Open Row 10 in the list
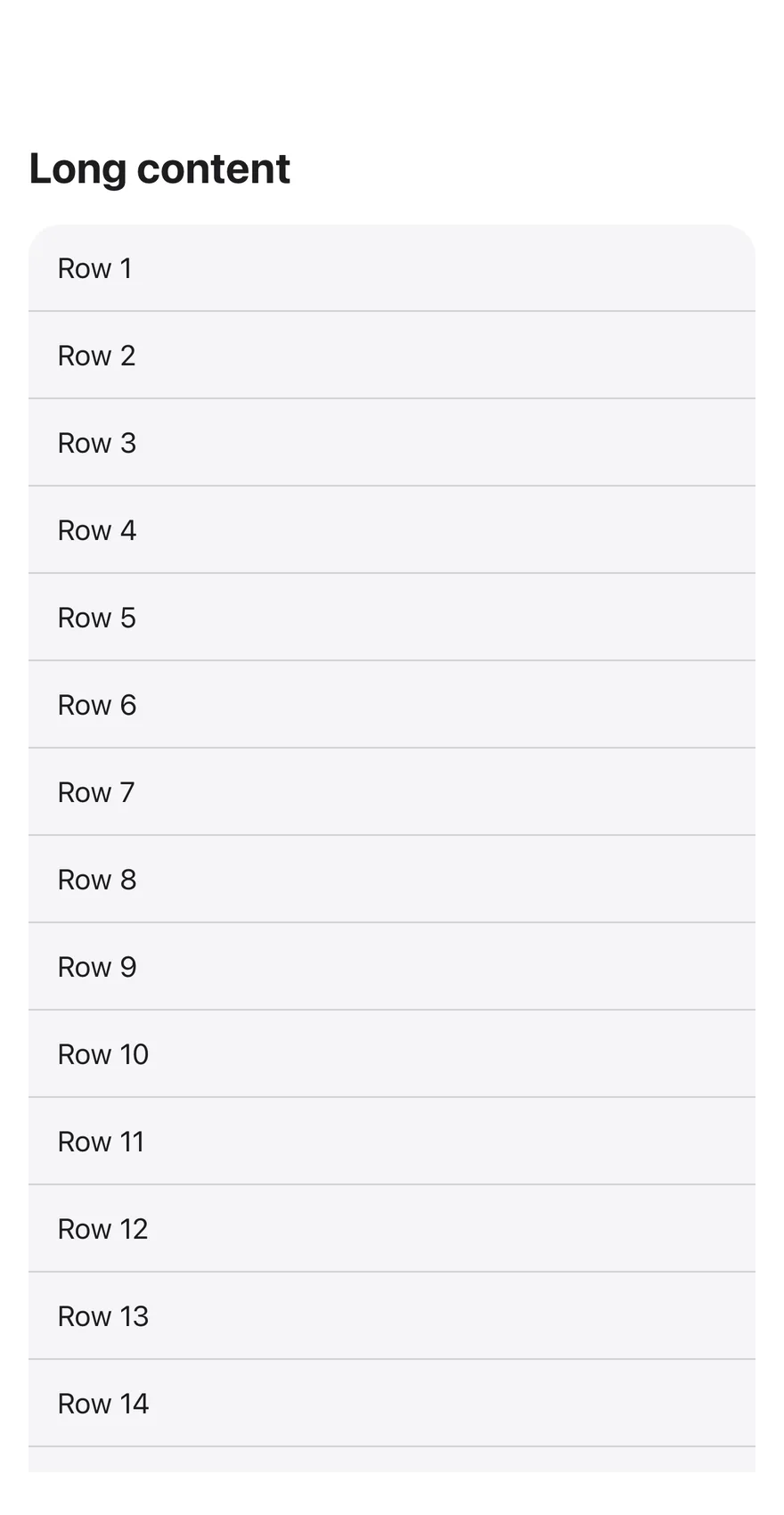784x1515 pixels. pyautogui.click(x=392, y=1054)
